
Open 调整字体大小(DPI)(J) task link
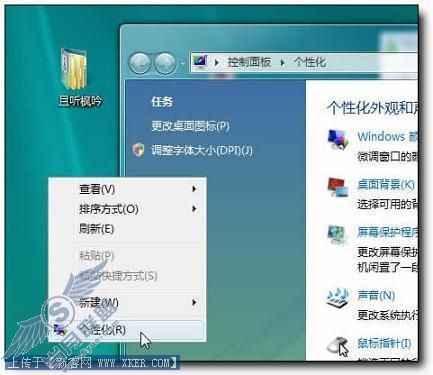click(202, 150)
